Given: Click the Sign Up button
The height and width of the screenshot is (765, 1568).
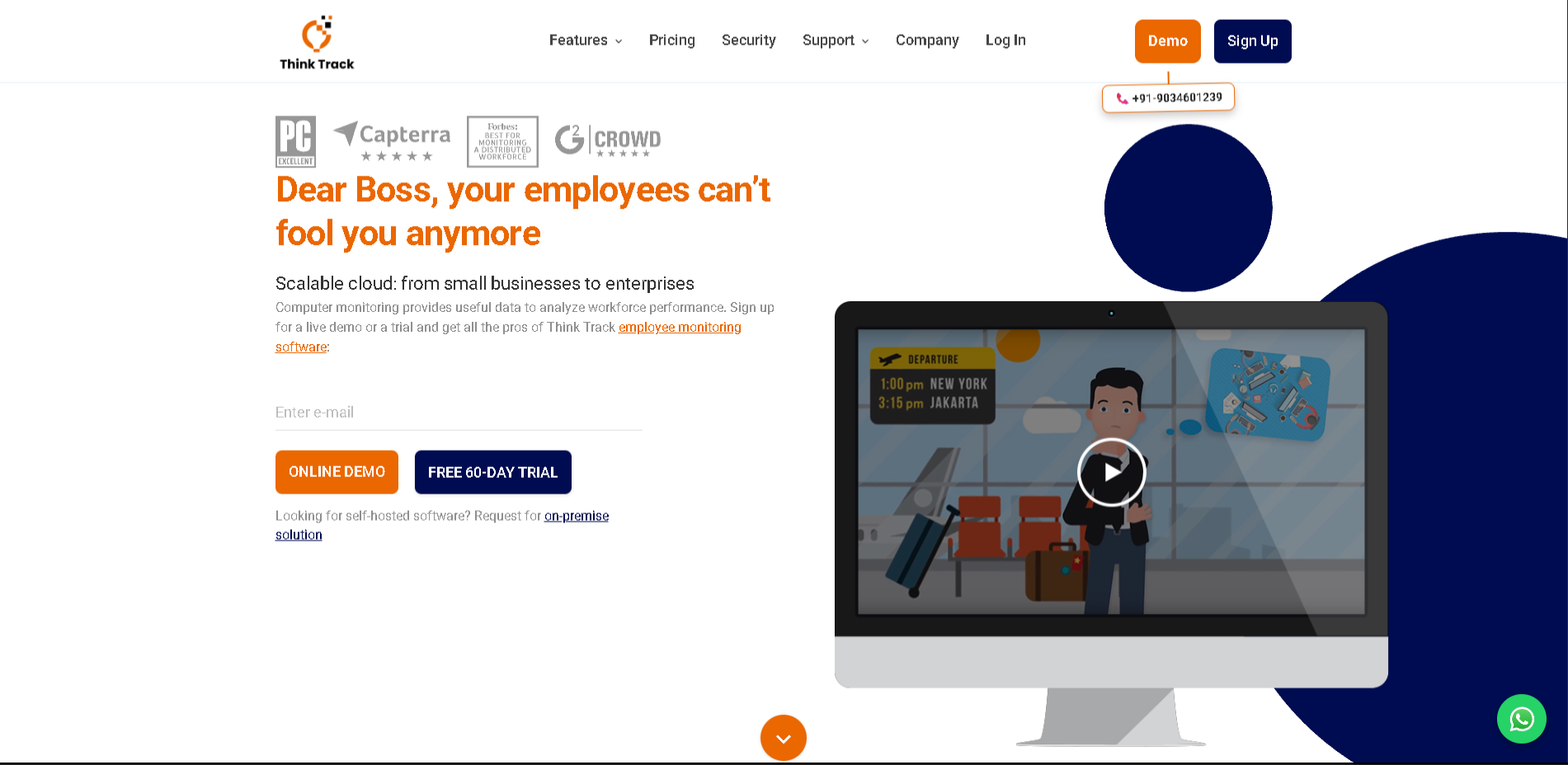Looking at the screenshot, I should (x=1252, y=40).
